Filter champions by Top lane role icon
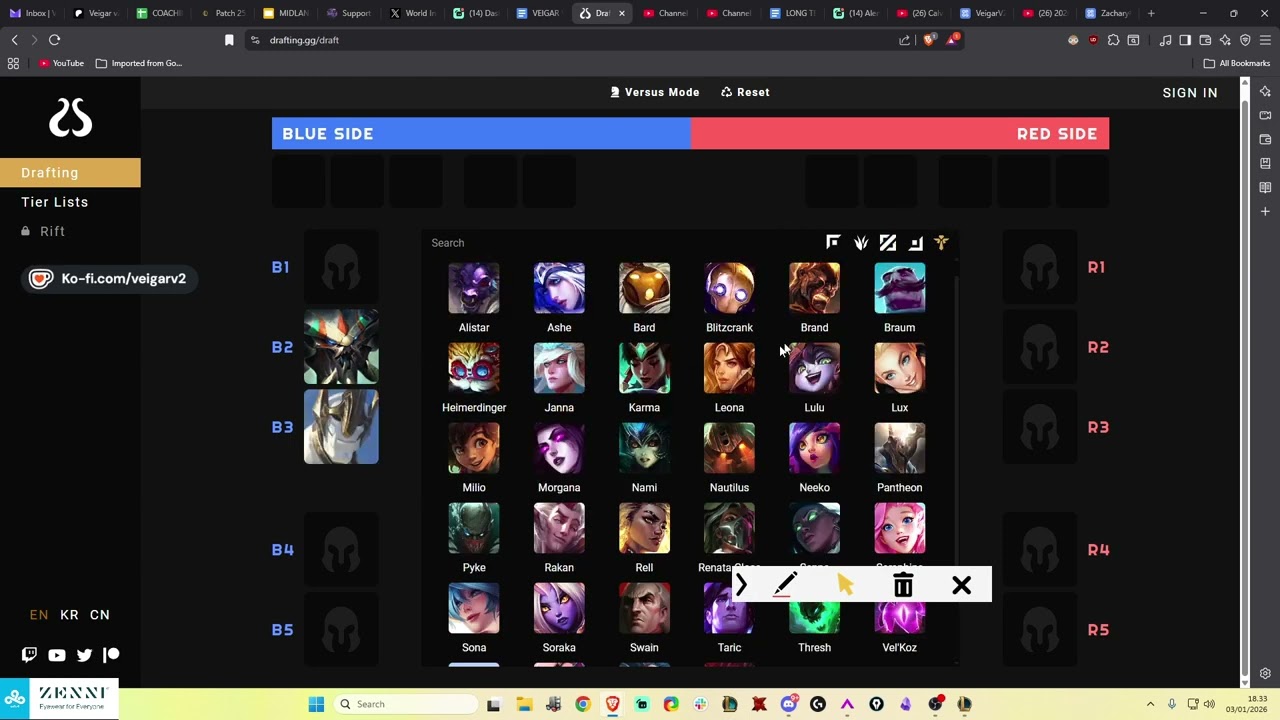The width and height of the screenshot is (1280, 720). tap(833, 242)
